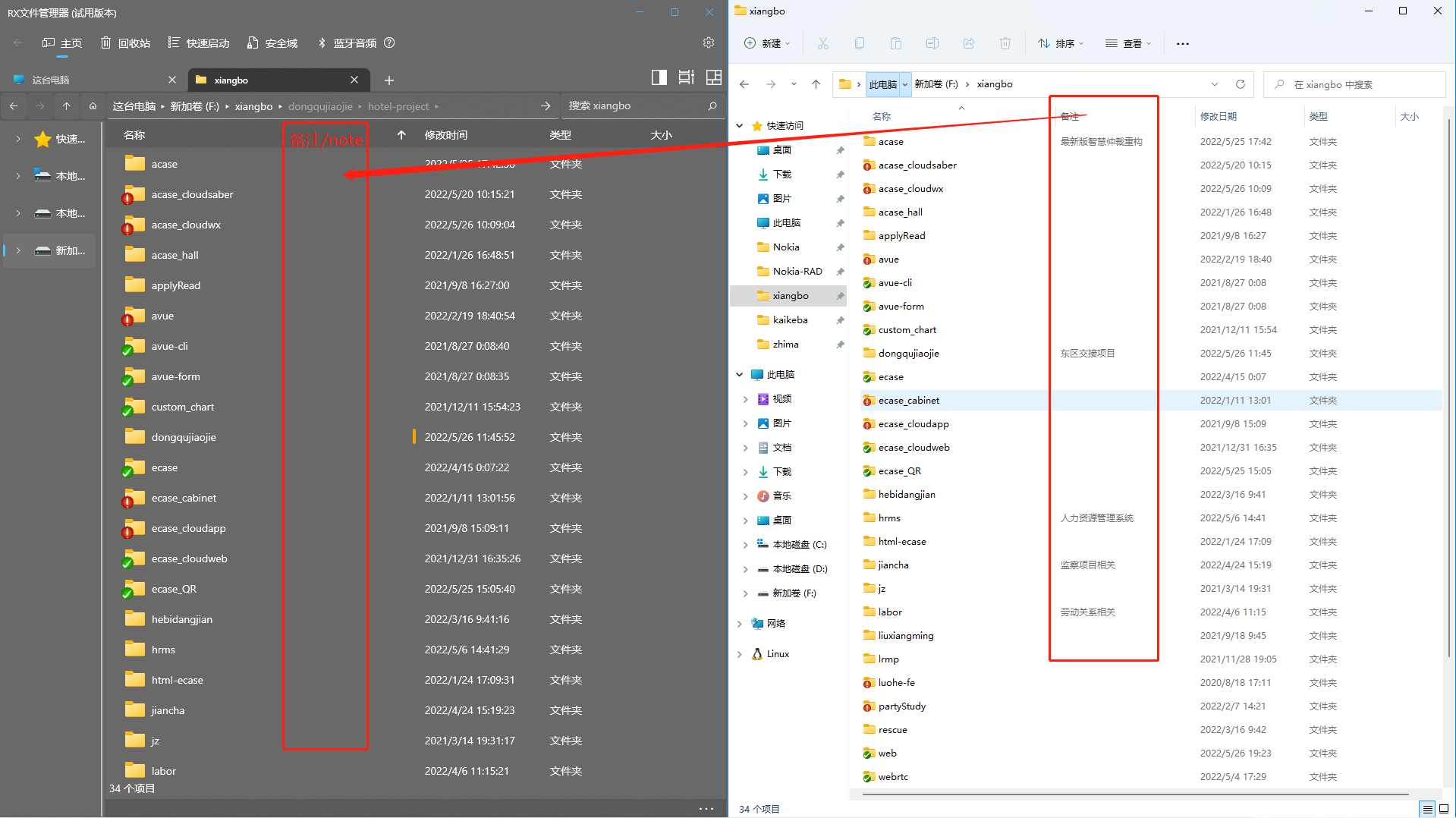The width and height of the screenshot is (1456, 818).
Task: Go back in Explorer navigation
Action: [744, 84]
